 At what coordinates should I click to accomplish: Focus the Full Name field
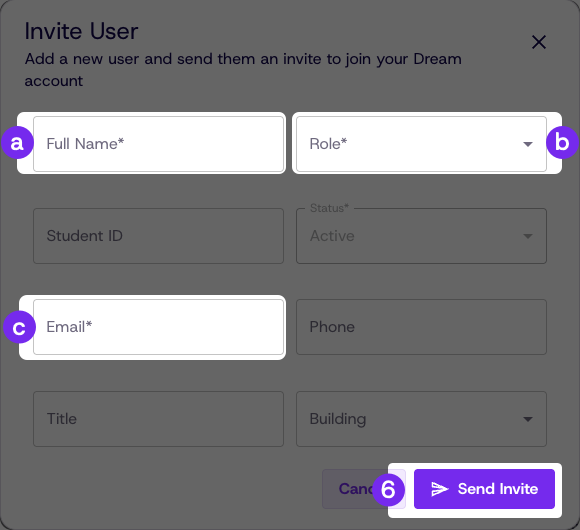[x=158, y=144]
